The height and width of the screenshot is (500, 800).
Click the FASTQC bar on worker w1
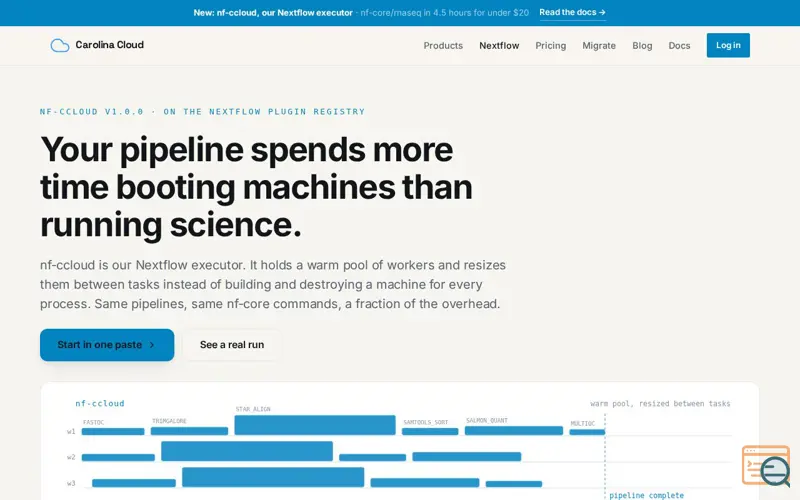point(113,431)
